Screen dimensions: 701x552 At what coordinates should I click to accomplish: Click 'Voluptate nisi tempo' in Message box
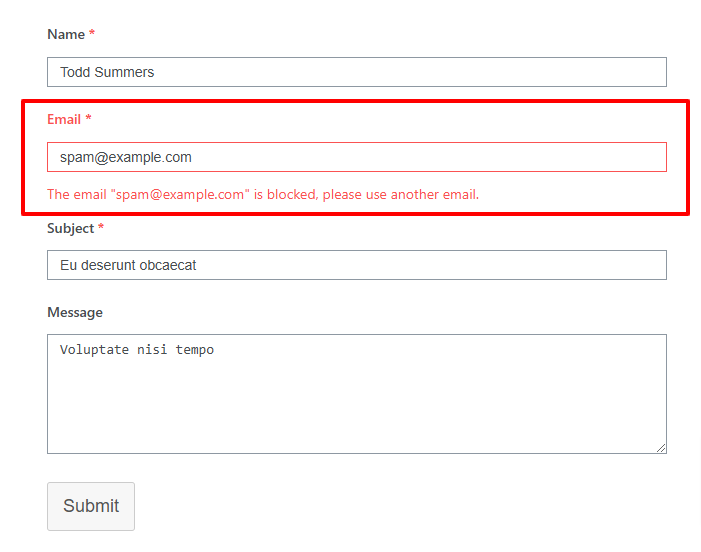coord(137,350)
